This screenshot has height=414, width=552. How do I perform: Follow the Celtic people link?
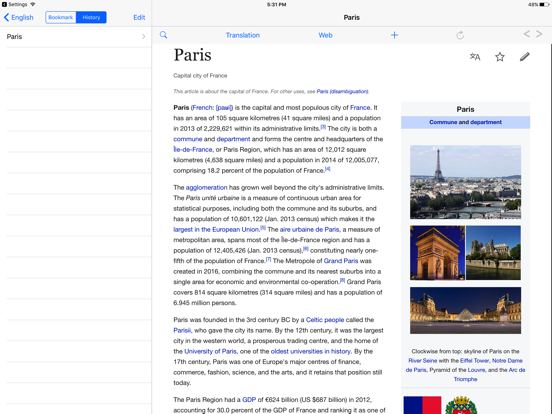click(325, 320)
